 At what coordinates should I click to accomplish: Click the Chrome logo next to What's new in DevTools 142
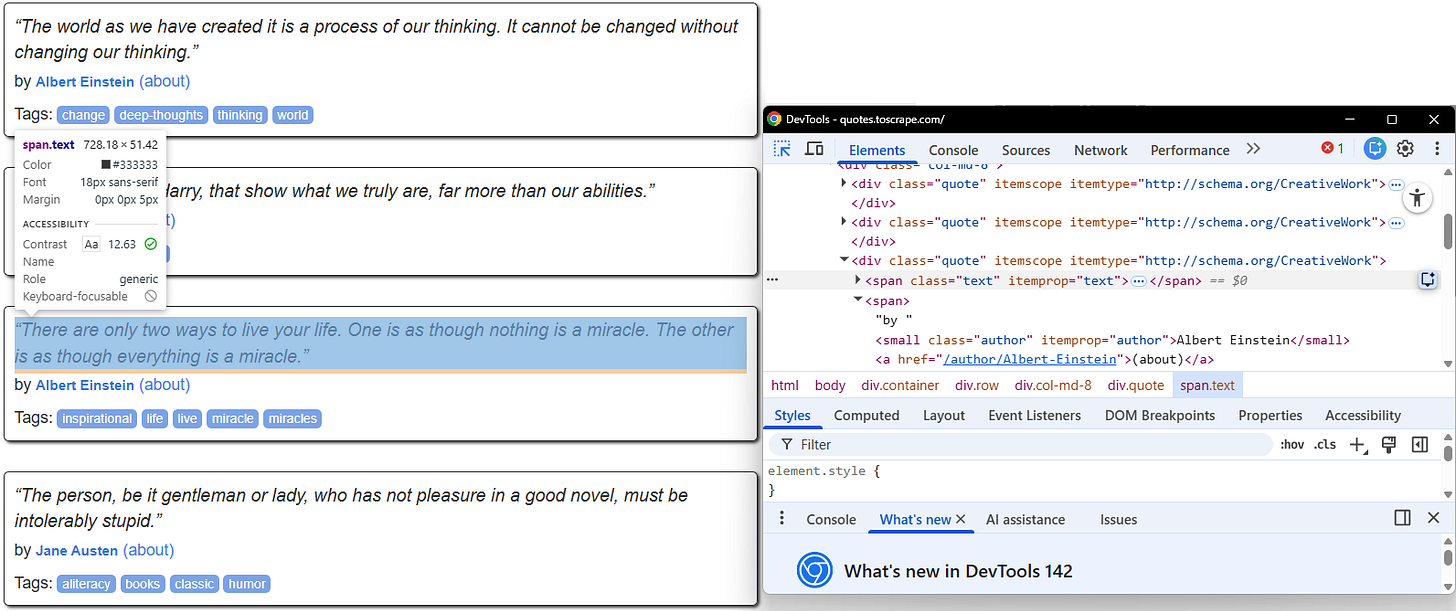pyautogui.click(x=815, y=571)
